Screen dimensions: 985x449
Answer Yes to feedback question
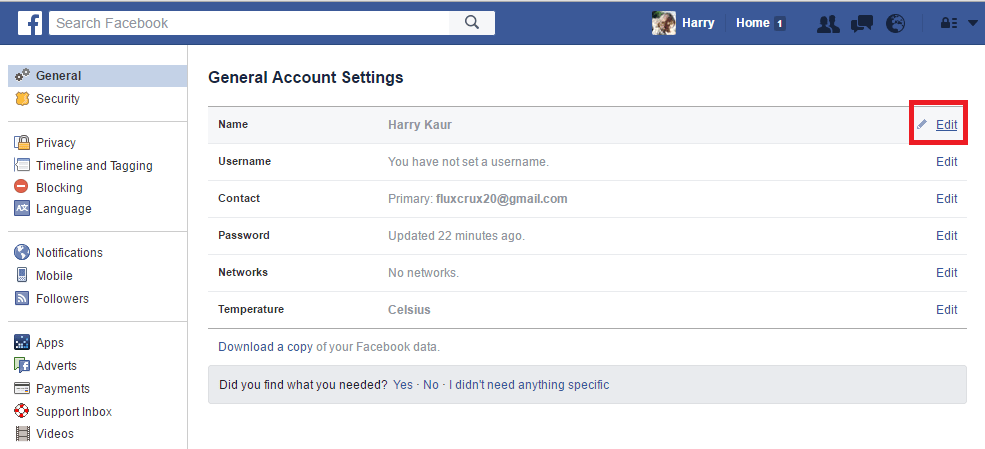[403, 385]
